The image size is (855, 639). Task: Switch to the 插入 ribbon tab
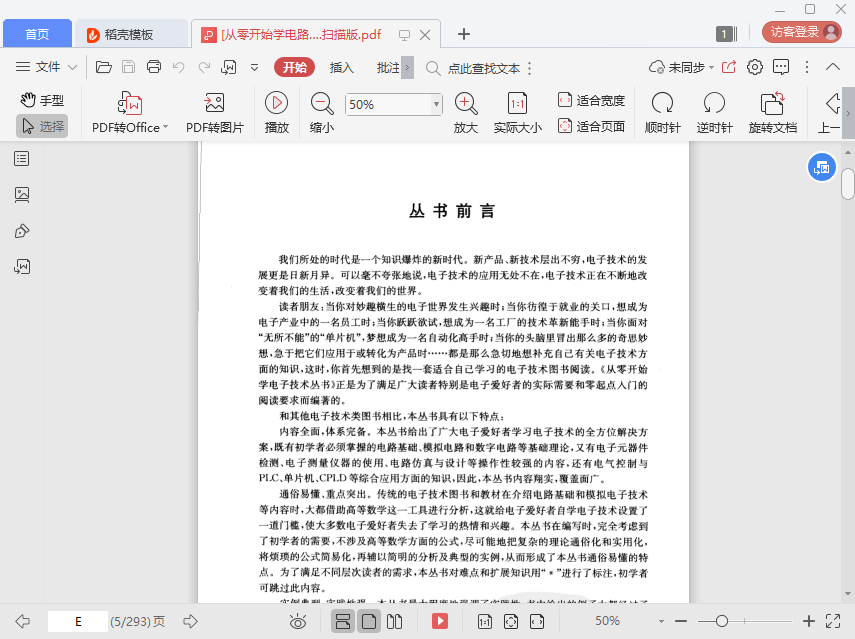pos(342,68)
